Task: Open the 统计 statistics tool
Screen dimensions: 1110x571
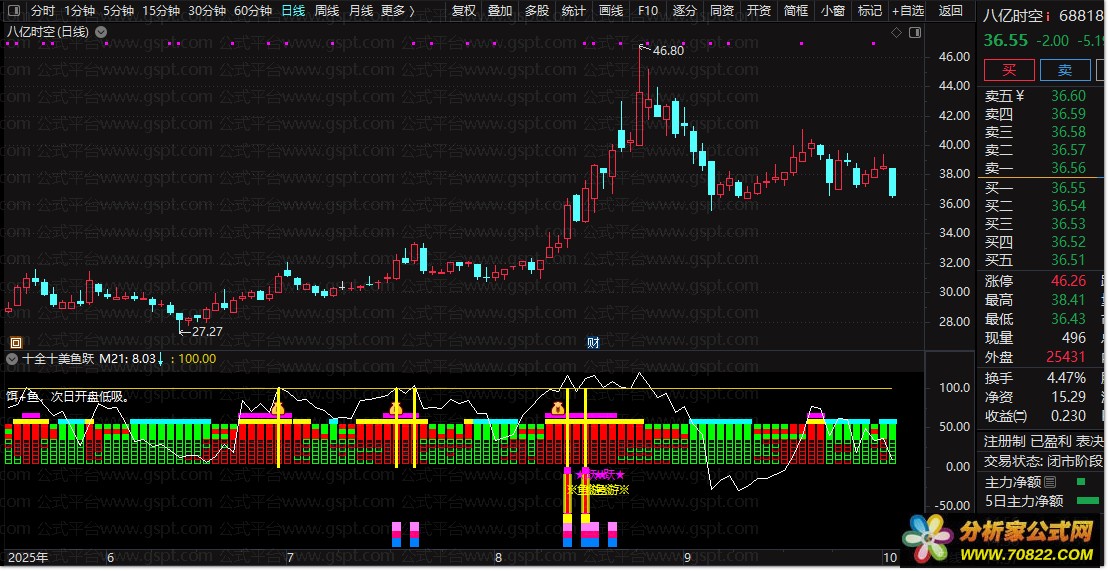Action: click(x=573, y=11)
